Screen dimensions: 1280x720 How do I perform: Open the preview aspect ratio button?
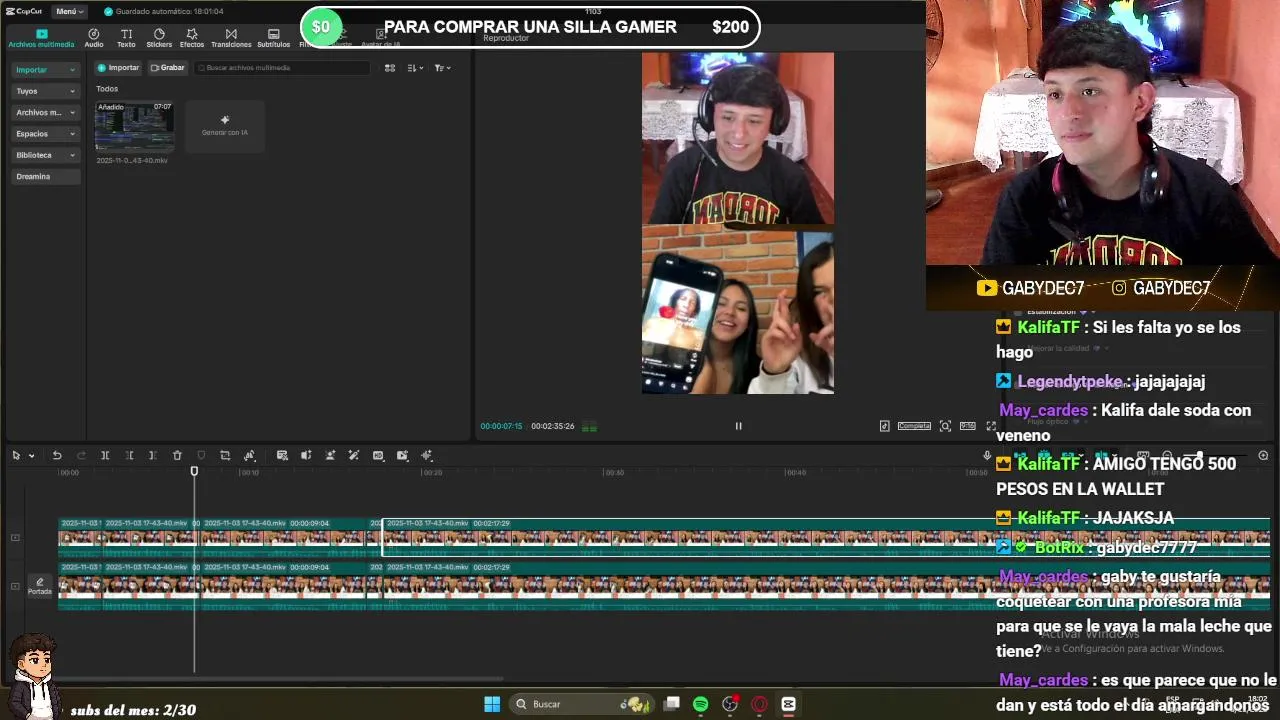click(x=967, y=426)
